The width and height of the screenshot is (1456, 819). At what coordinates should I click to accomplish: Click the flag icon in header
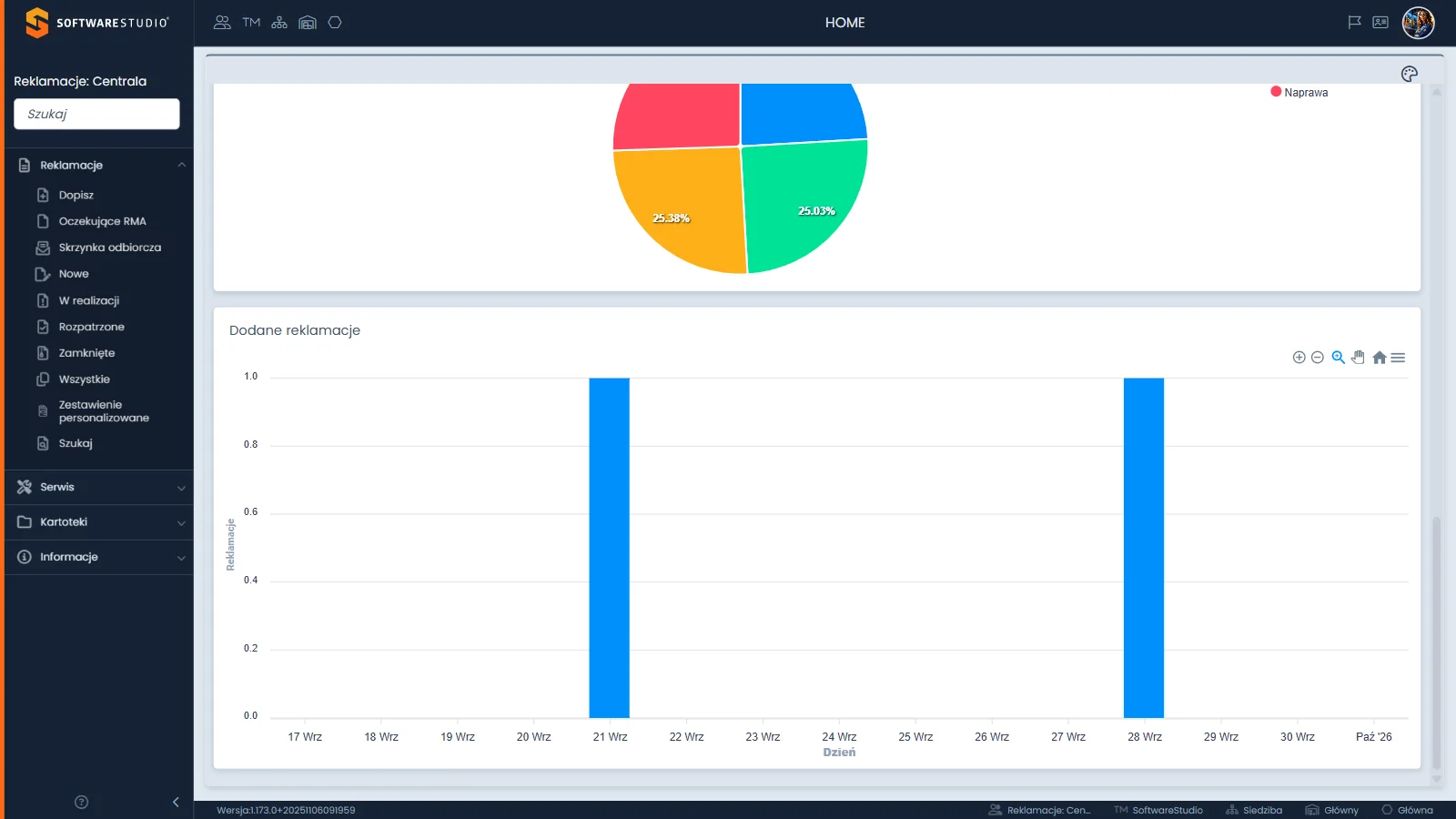tap(1354, 23)
